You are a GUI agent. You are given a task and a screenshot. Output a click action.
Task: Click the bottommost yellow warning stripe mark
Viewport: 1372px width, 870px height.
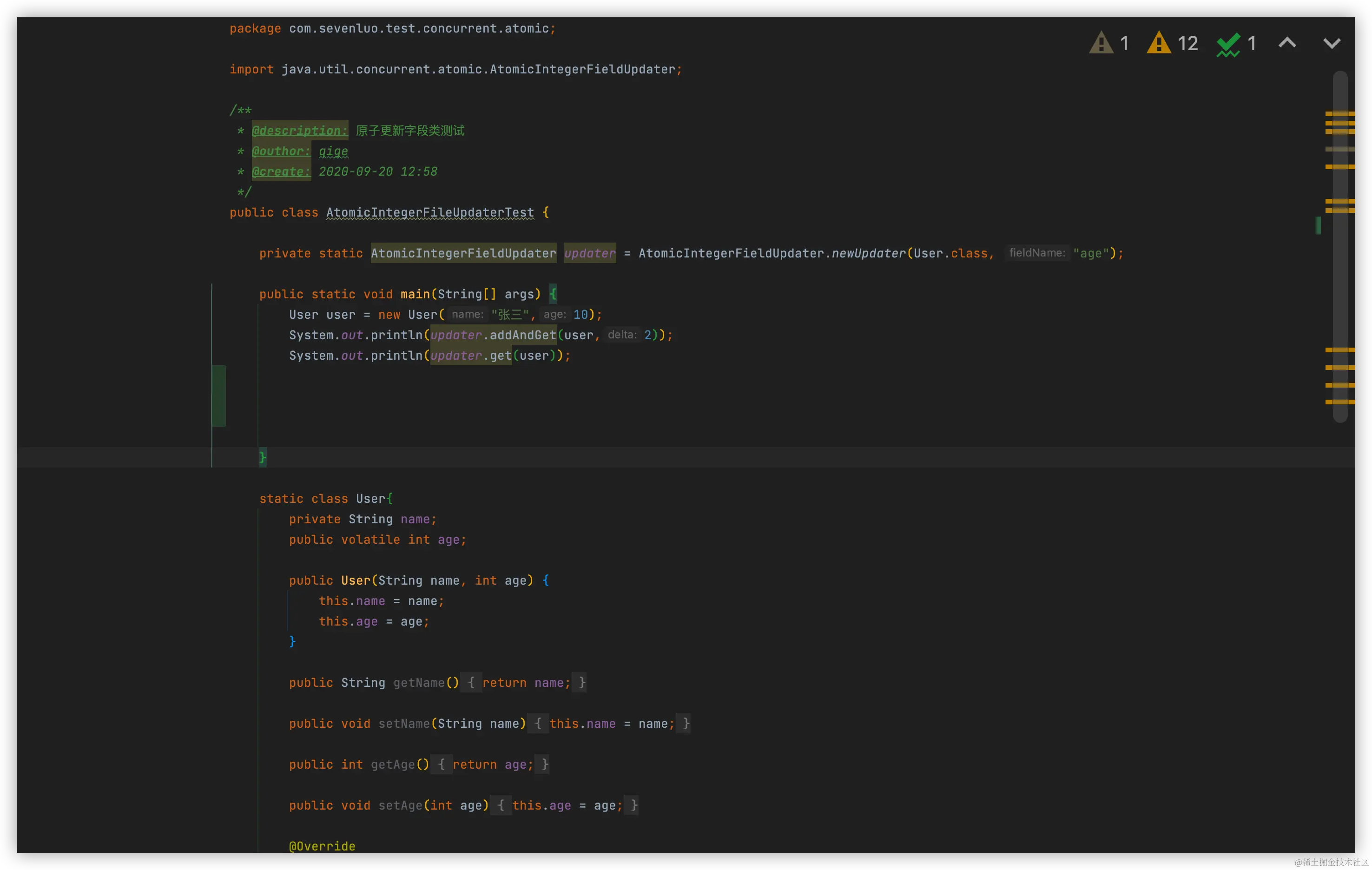1339,402
